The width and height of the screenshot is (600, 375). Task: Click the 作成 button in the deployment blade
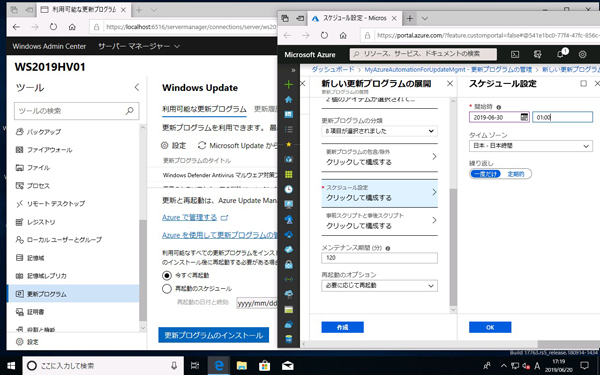pyautogui.click(x=342, y=327)
